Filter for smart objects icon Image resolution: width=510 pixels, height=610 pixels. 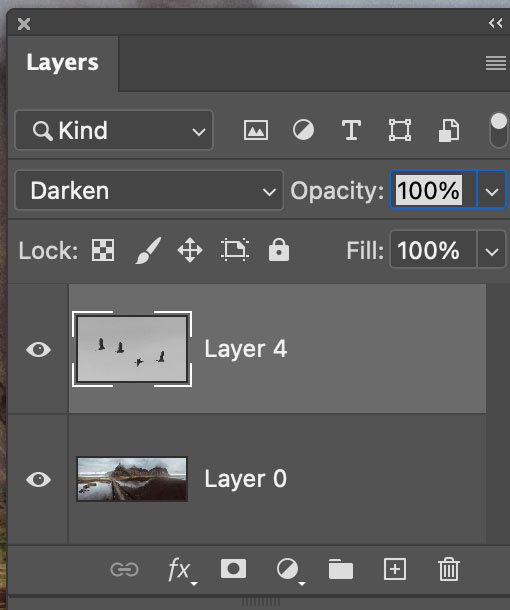pos(449,130)
